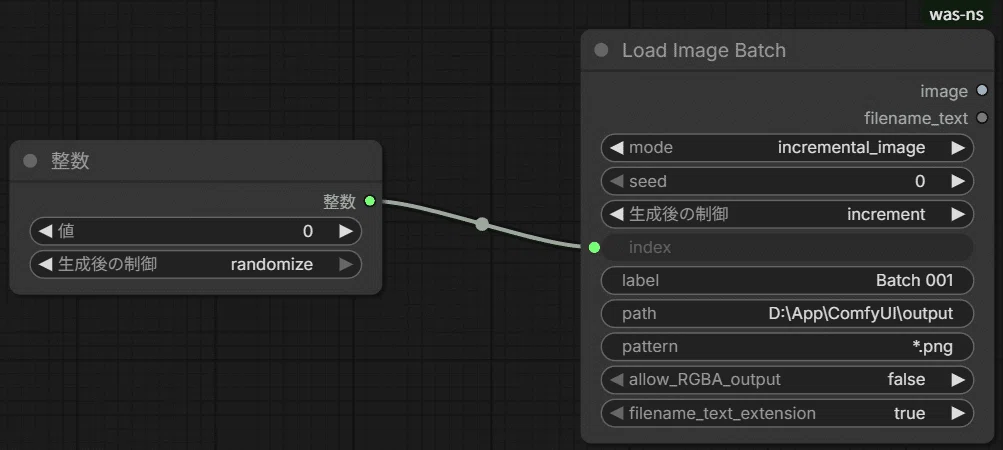This screenshot has height=450, width=1003.
Task: Click the pattern field *.png
Action: [787, 346]
